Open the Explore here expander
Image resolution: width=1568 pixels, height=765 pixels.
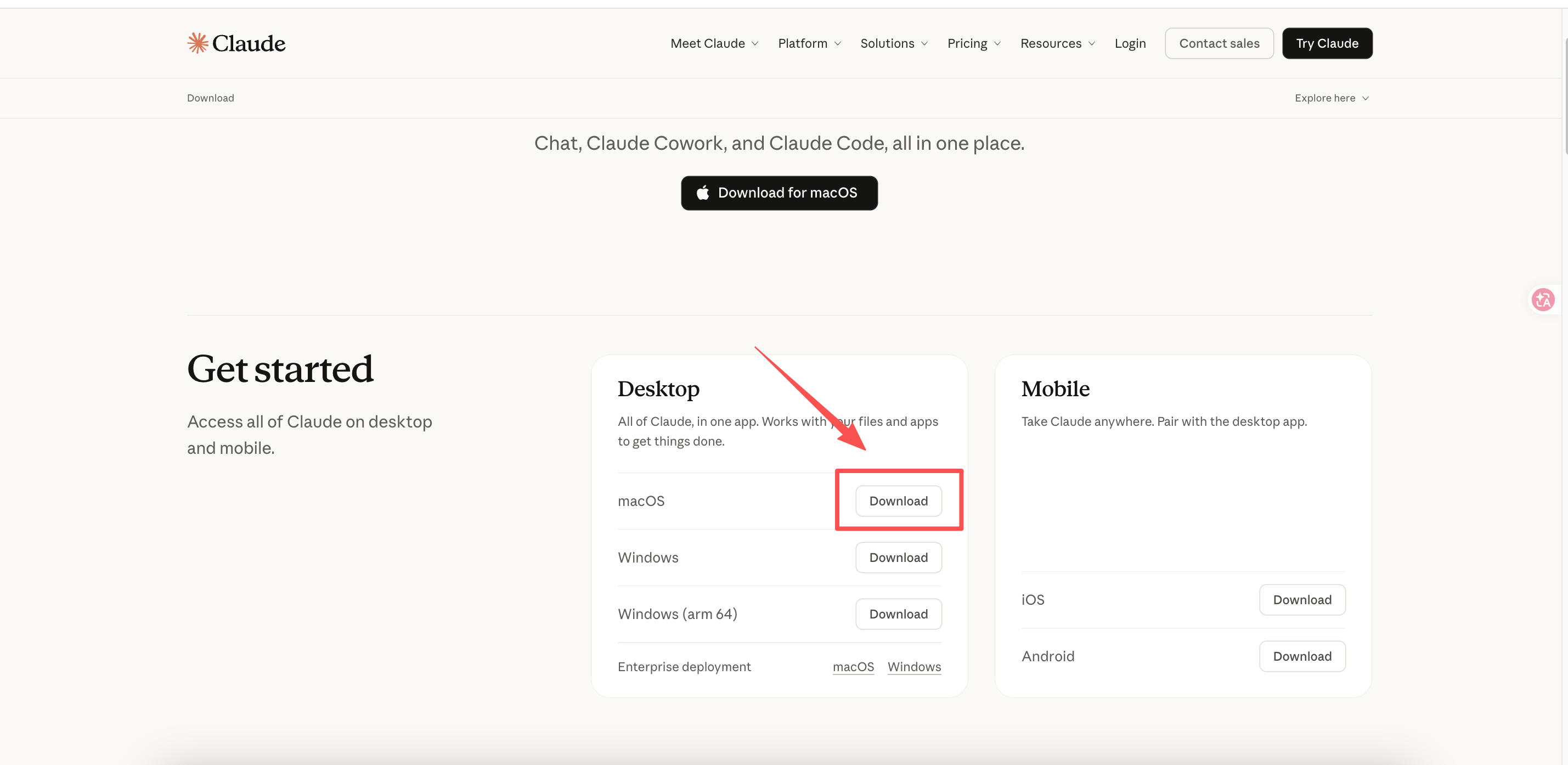[1331, 98]
